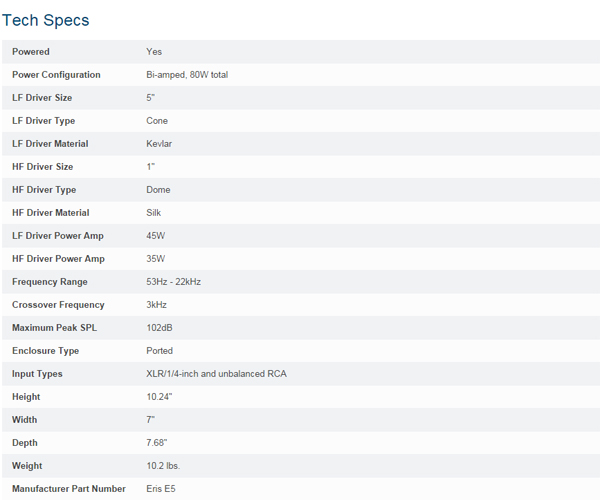Click the LF Driver Power Amp label
This screenshot has width=600, height=500.
point(58,236)
